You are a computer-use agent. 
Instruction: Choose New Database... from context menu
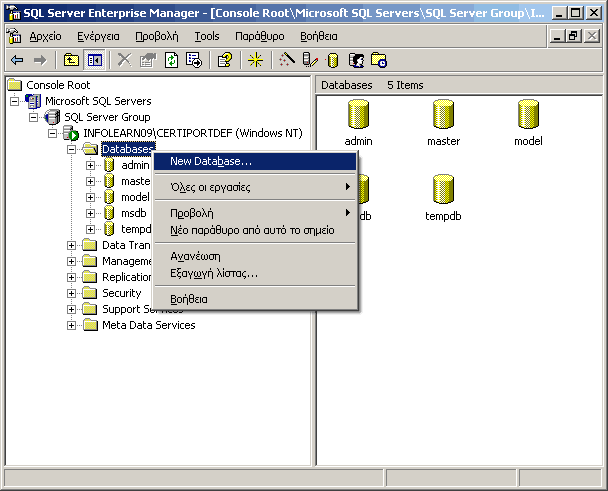(255, 161)
